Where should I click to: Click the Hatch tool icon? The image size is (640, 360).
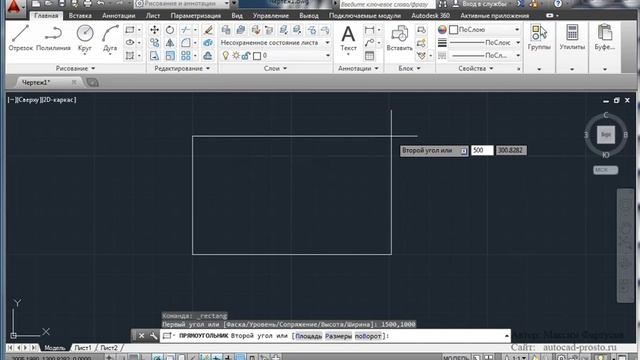point(130,56)
